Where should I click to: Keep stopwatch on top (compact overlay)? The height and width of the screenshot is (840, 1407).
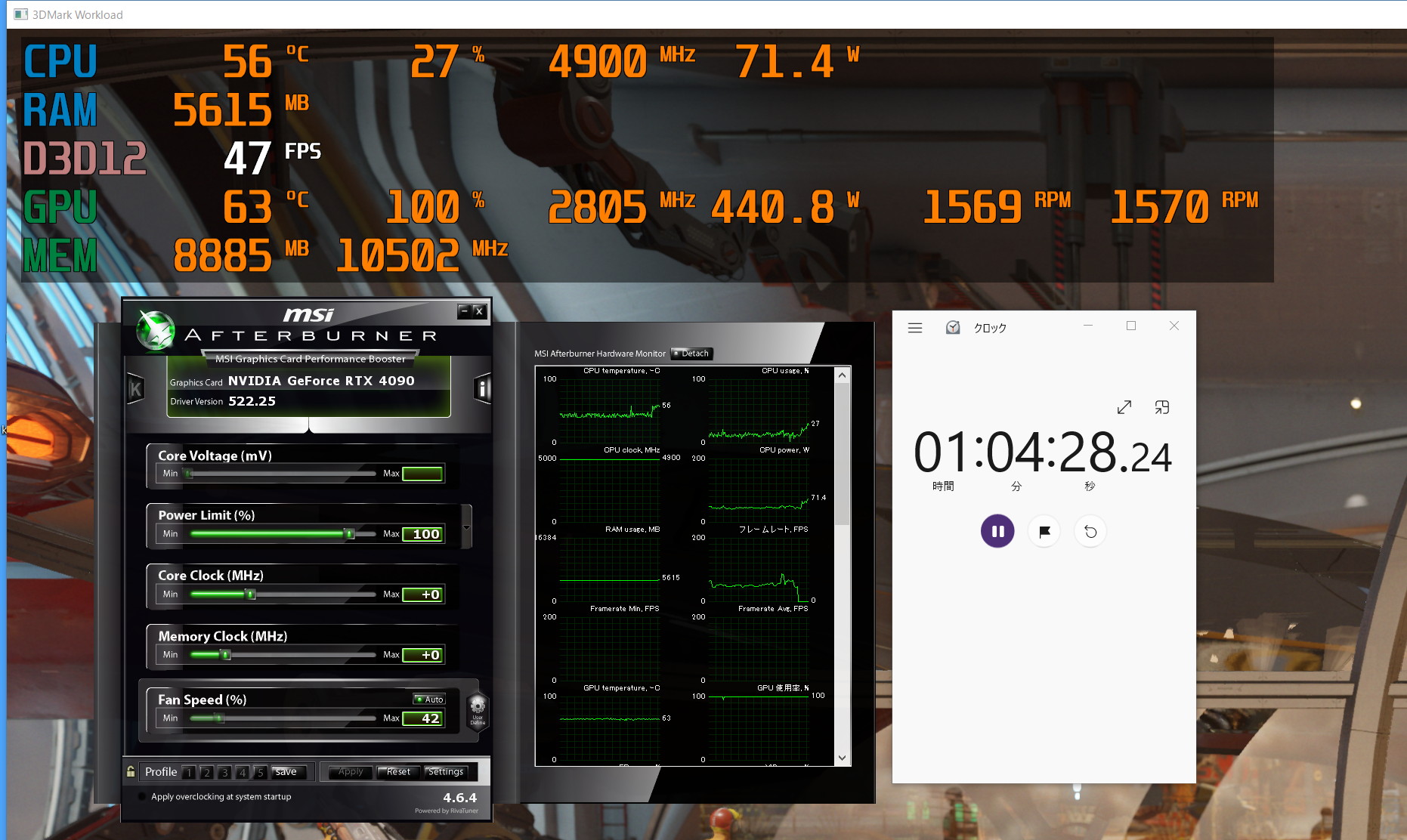point(1162,407)
